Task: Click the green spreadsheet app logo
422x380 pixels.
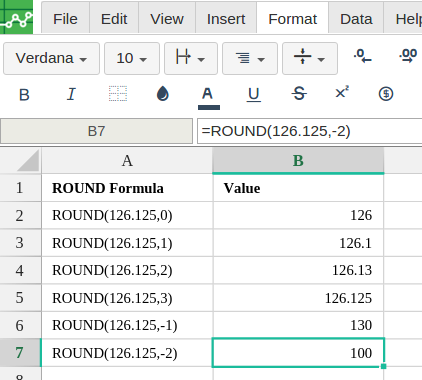Action: [16, 17]
